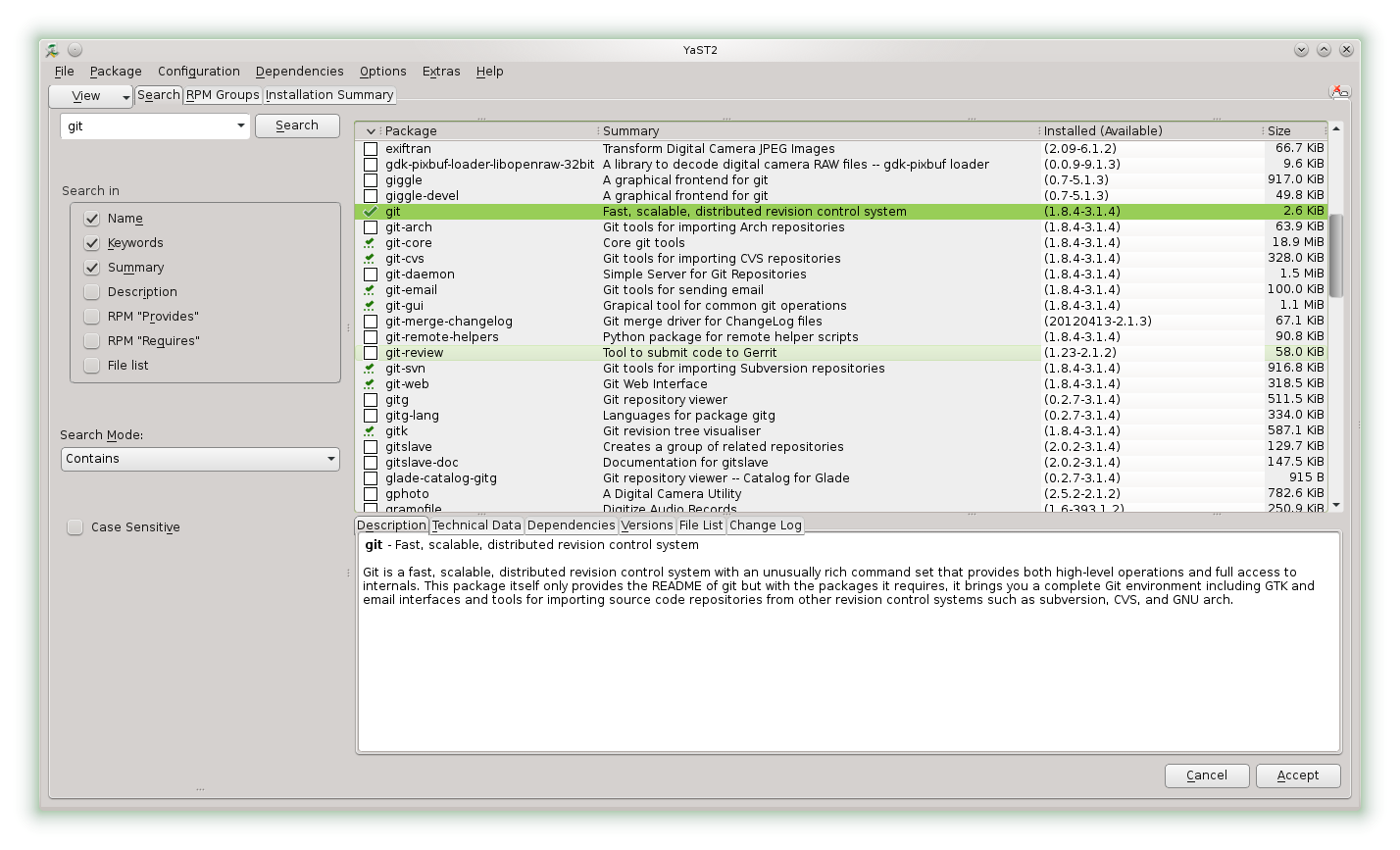
Task: Click the installed status icon for git-core
Action: pos(370,243)
